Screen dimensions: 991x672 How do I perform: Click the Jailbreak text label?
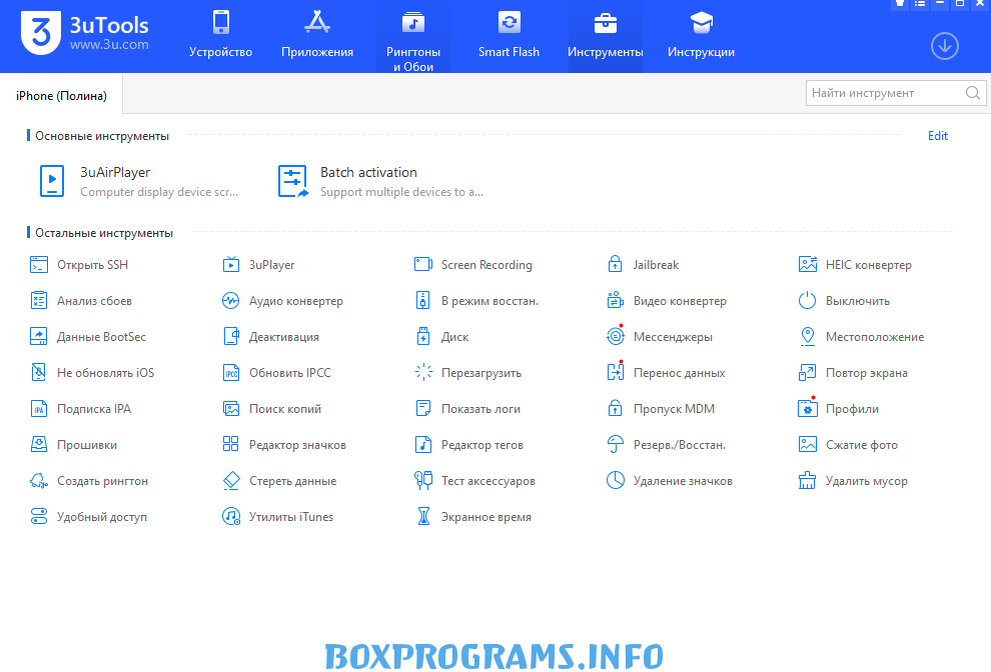(656, 265)
